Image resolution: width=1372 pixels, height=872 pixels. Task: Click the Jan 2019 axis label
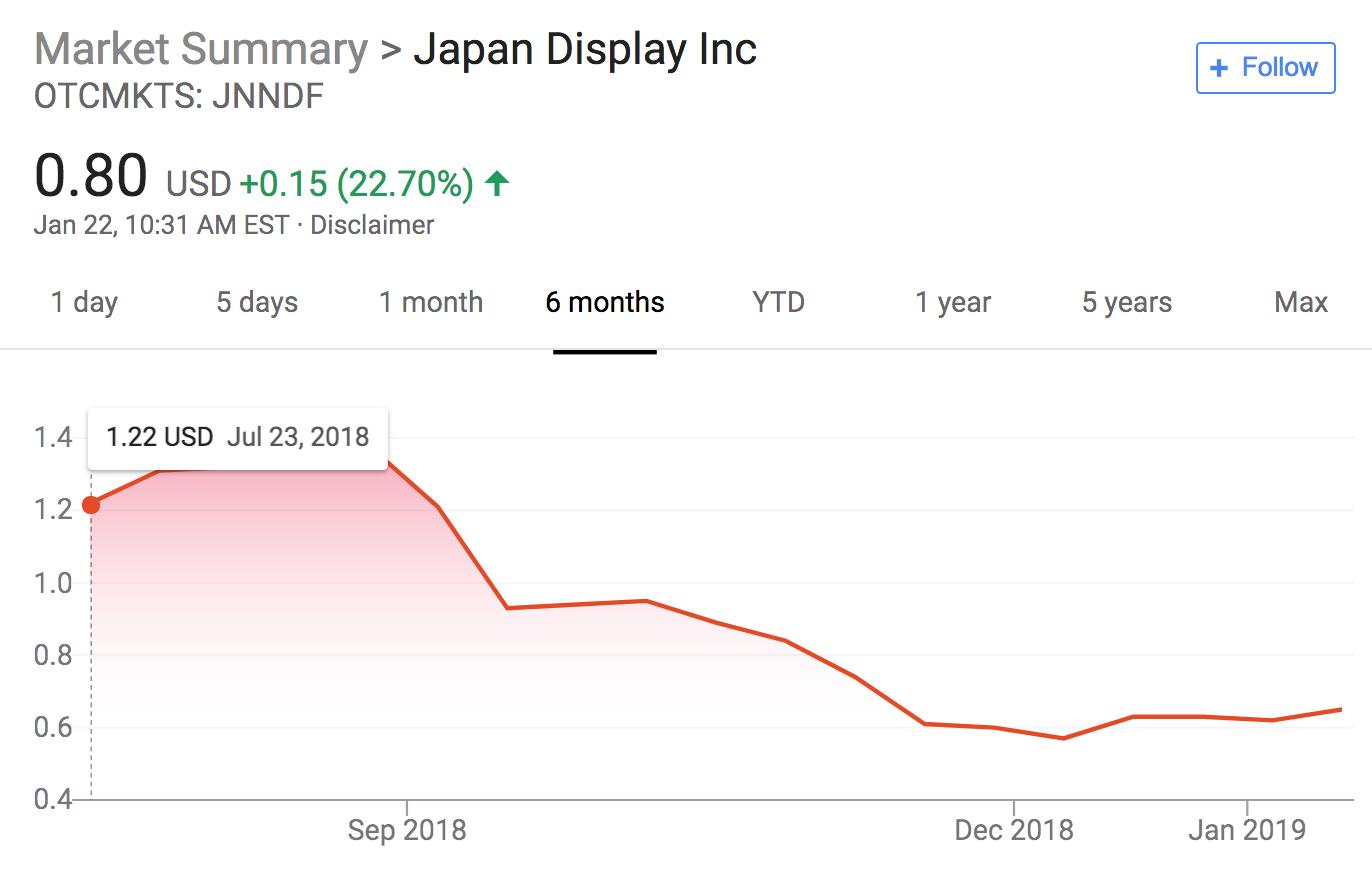click(x=1247, y=830)
